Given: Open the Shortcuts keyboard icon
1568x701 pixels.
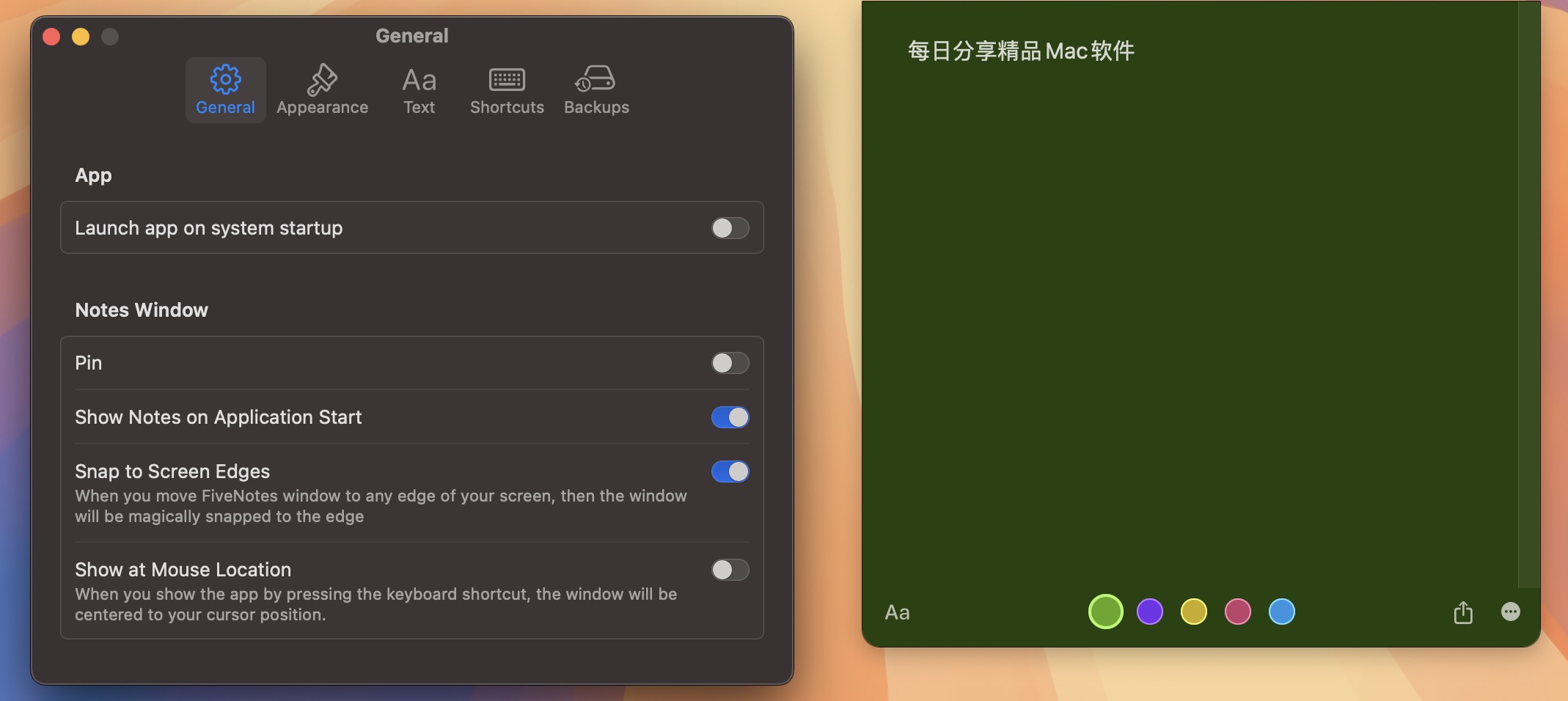Looking at the screenshot, I should click(506, 79).
